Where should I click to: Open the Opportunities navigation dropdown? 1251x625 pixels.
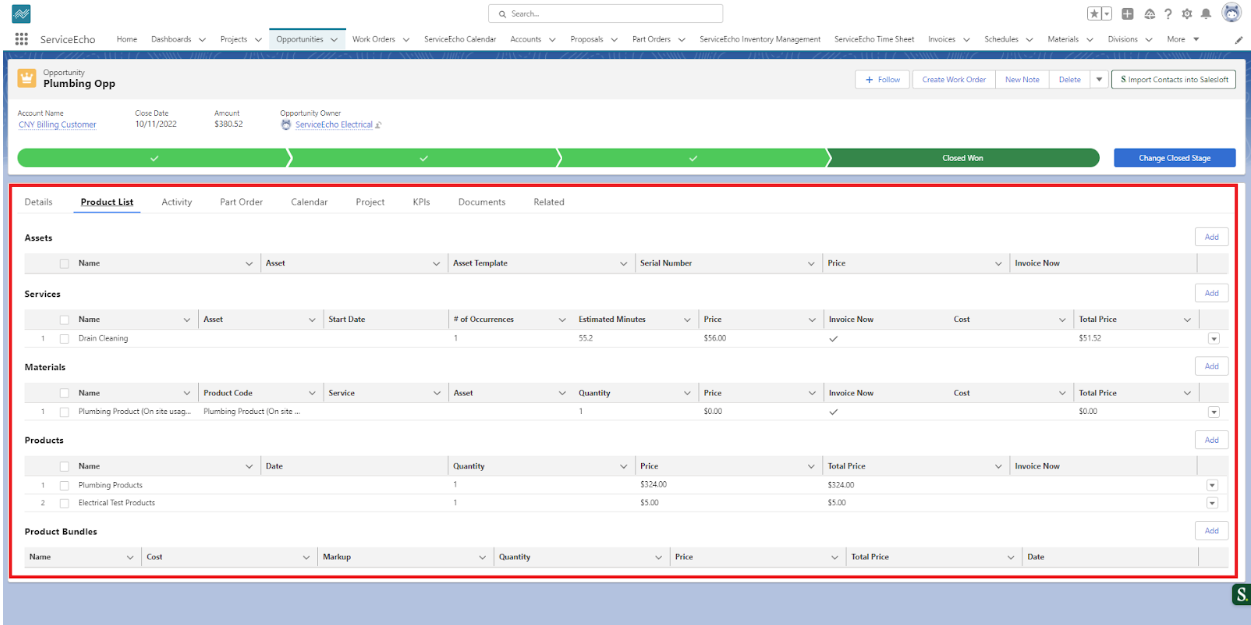335,39
